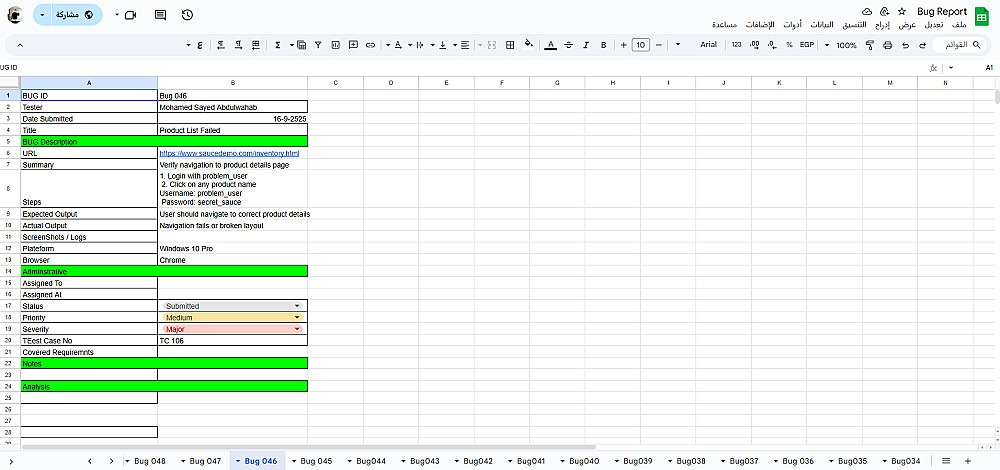Open the text color picker
The height and width of the screenshot is (470, 1000).
[551, 45]
